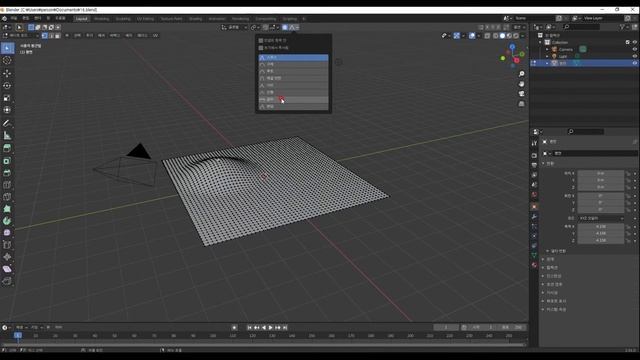The height and width of the screenshot is (360, 640).
Task: Select the Move tool
Action: point(7,73)
